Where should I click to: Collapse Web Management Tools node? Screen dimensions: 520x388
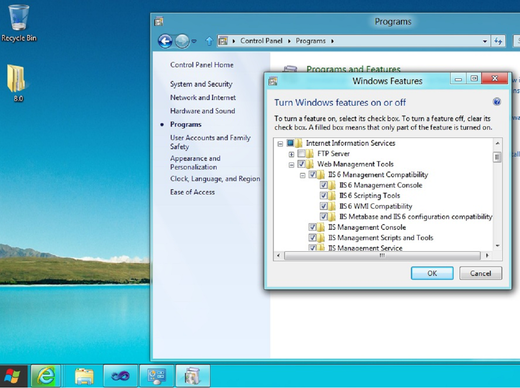[291, 165]
